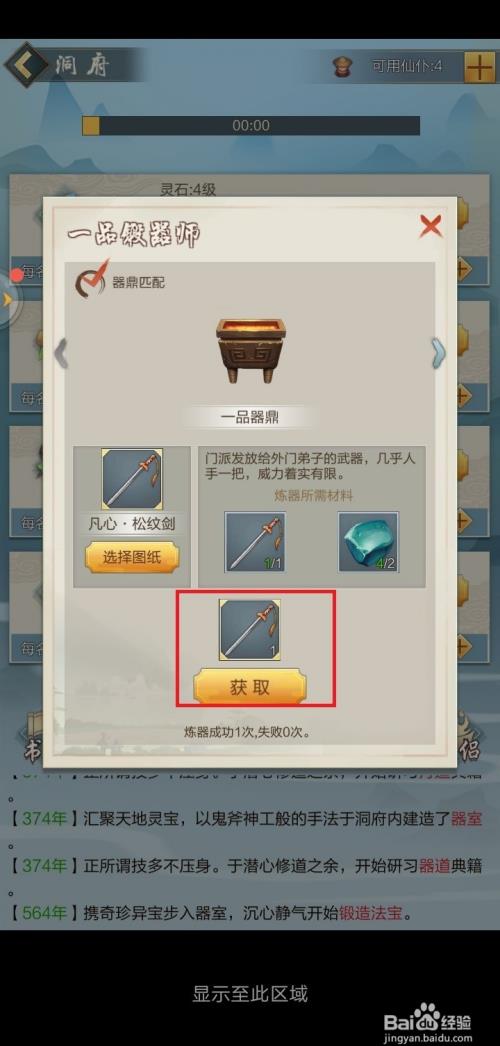This screenshot has width=500, height=1046.
Task: Switch to the previous cauldron with the left arrow
Action: pos(61,353)
